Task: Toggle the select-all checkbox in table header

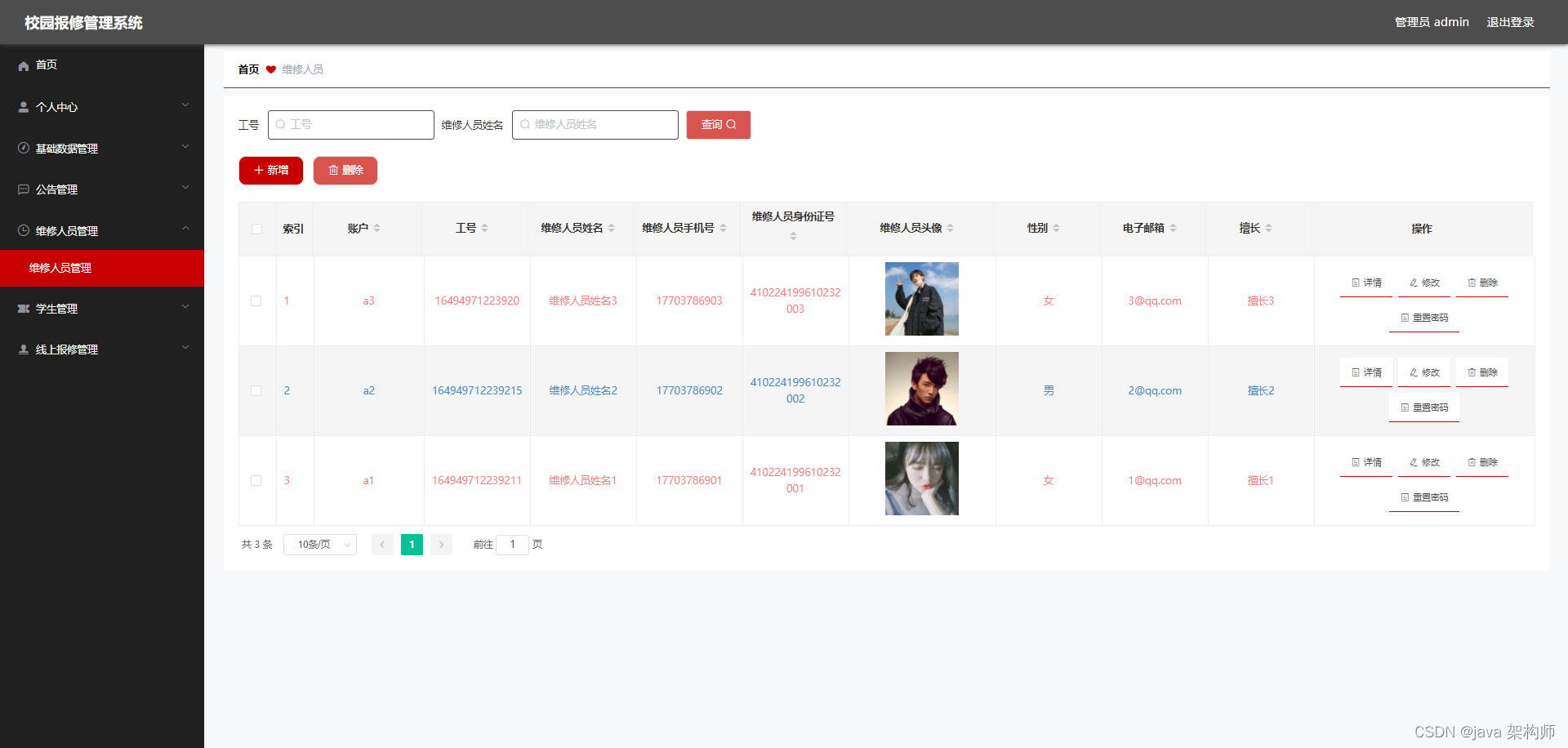Action: pyautogui.click(x=257, y=229)
